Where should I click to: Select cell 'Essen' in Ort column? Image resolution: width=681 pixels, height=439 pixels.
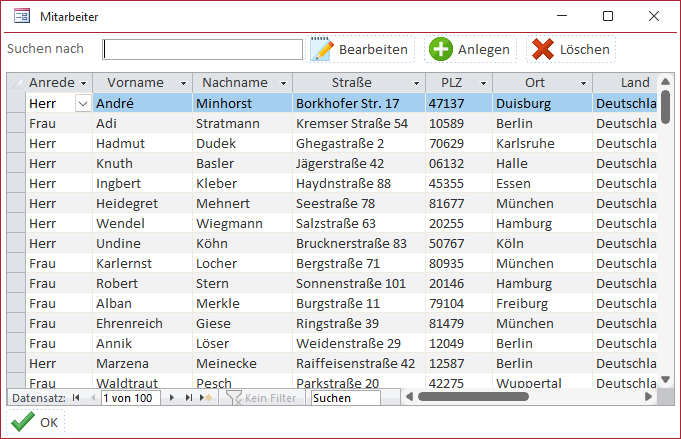click(542, 183)
